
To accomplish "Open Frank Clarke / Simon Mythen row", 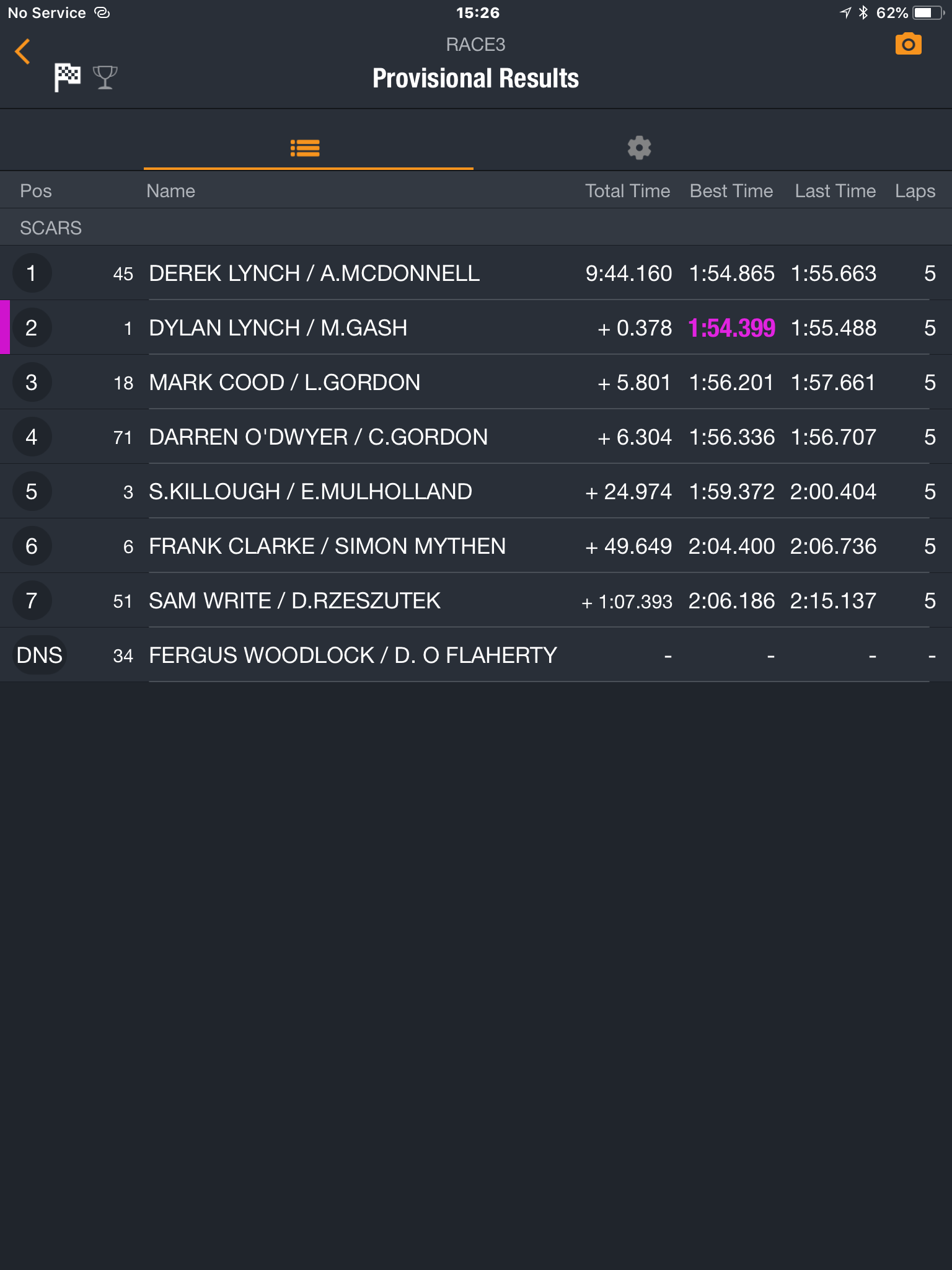I will (476, 546).
